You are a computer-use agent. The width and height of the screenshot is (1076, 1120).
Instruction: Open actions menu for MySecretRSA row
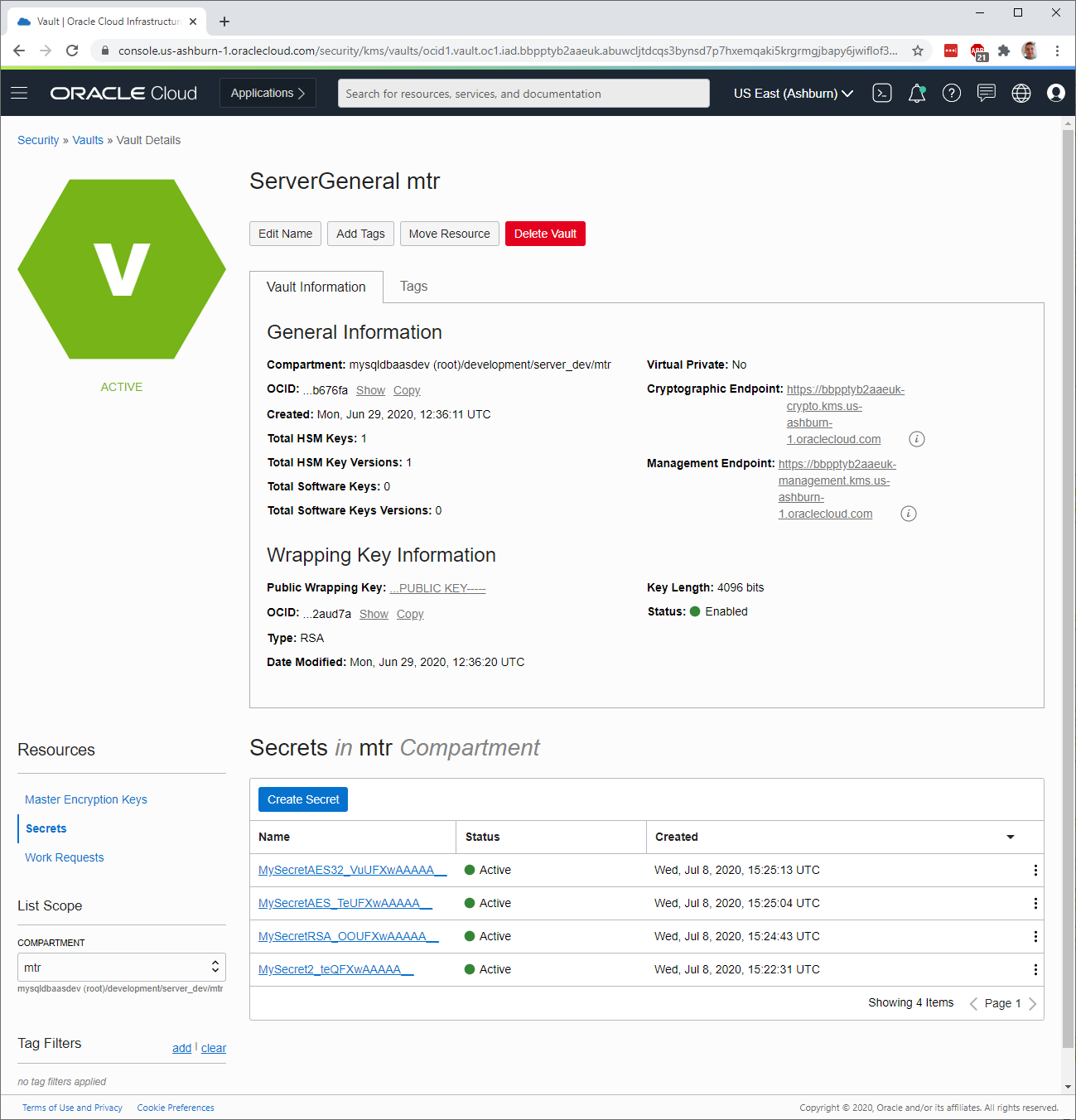pos(1035,936)
